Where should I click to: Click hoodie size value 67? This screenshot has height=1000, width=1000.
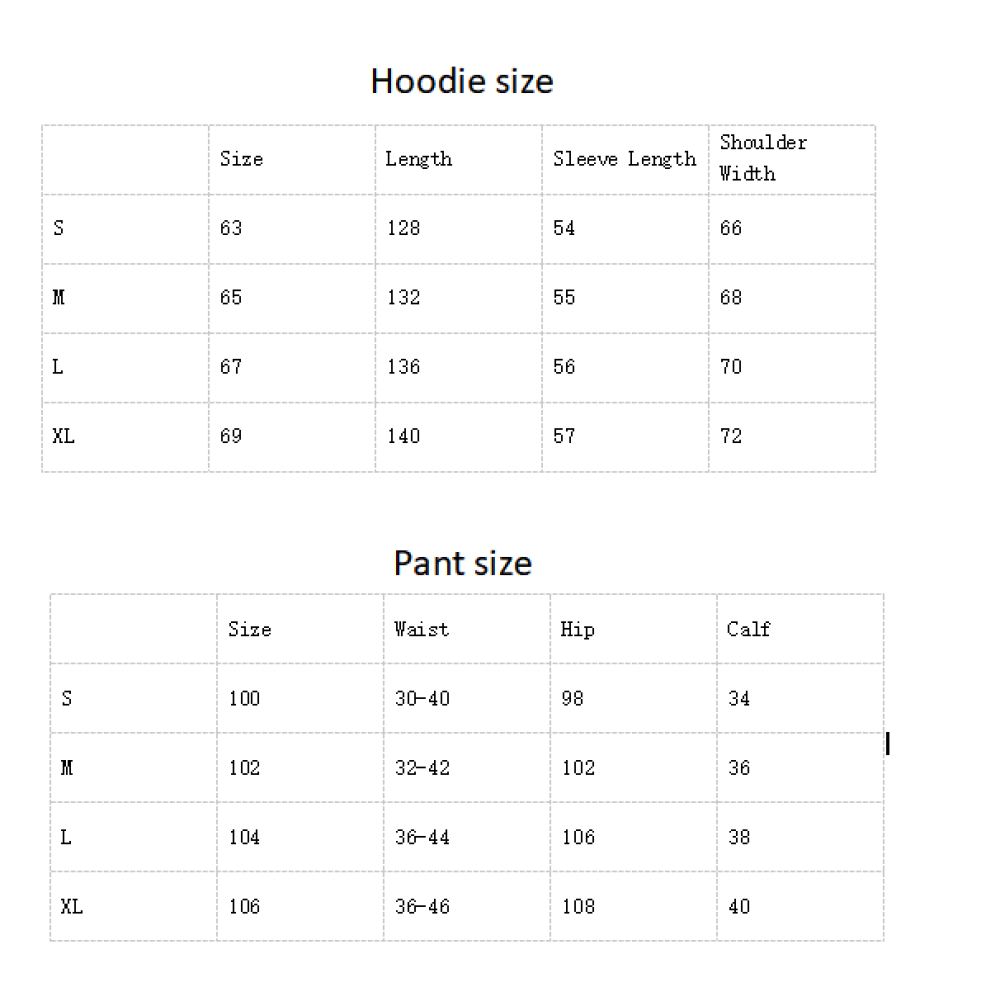[292, 368]
